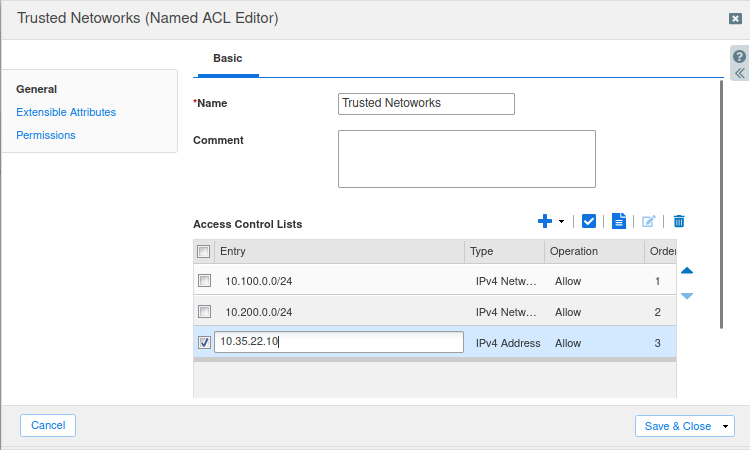
Task: Open the Permissions section
Action: [46, 135]
